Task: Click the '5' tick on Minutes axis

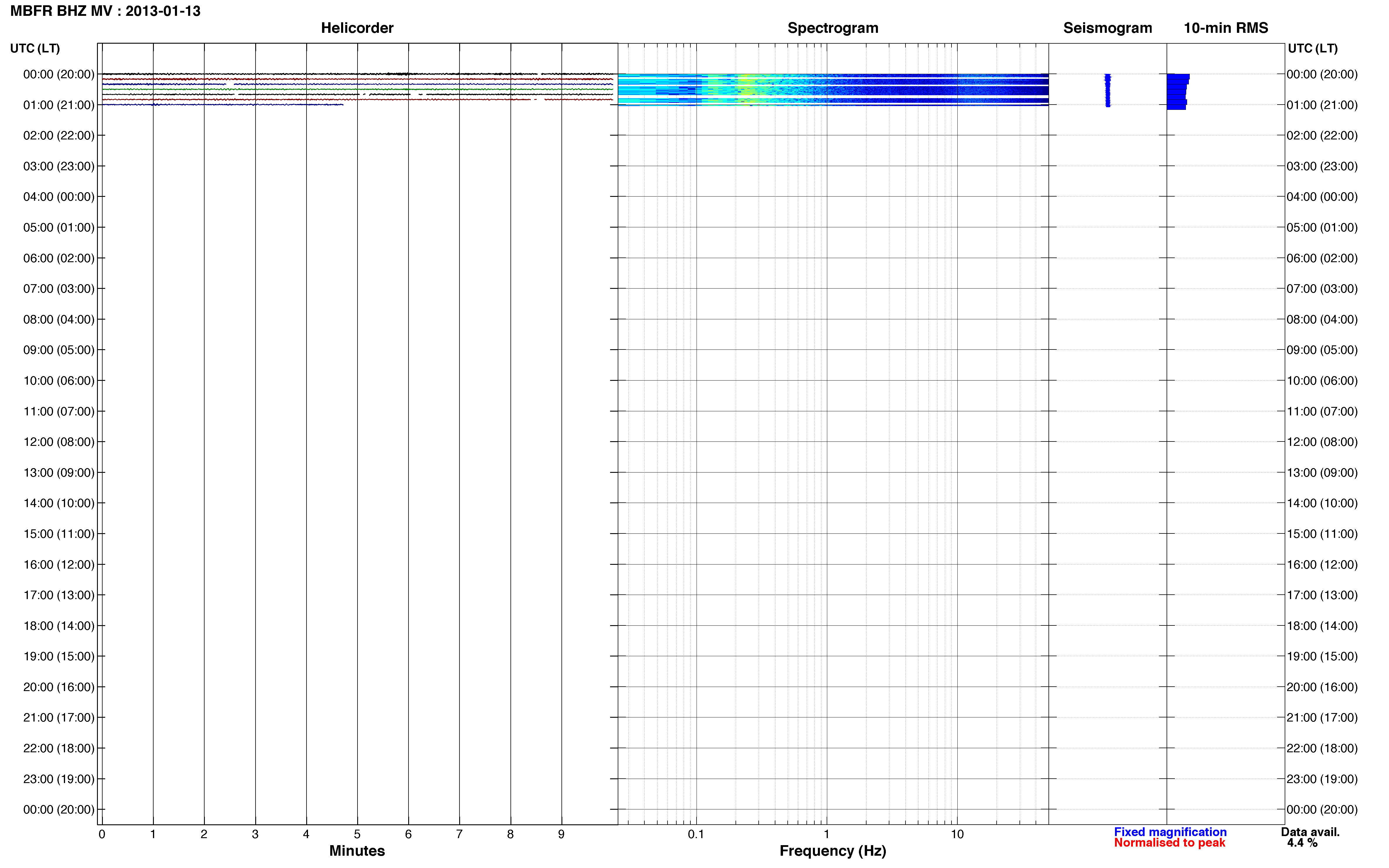Action: coord(357,834)
